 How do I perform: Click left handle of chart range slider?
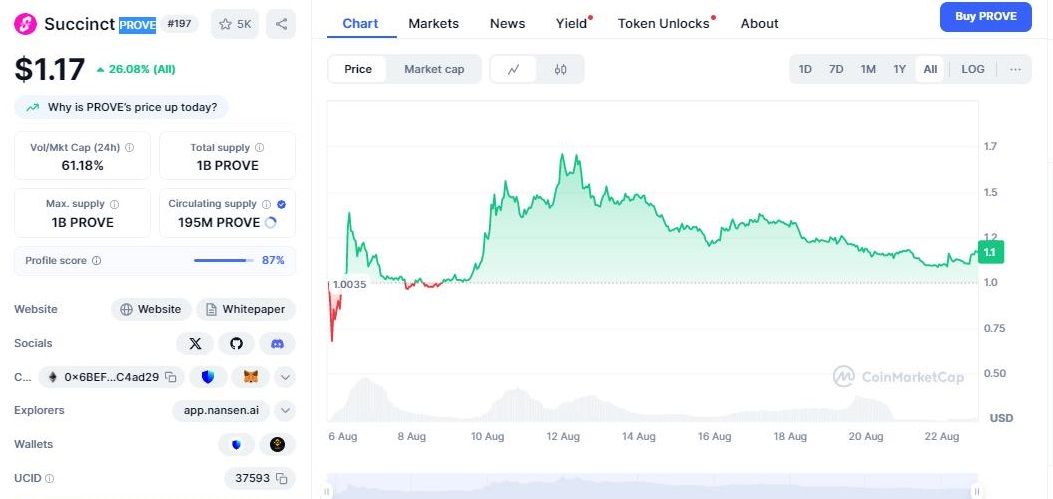[328, 492]
